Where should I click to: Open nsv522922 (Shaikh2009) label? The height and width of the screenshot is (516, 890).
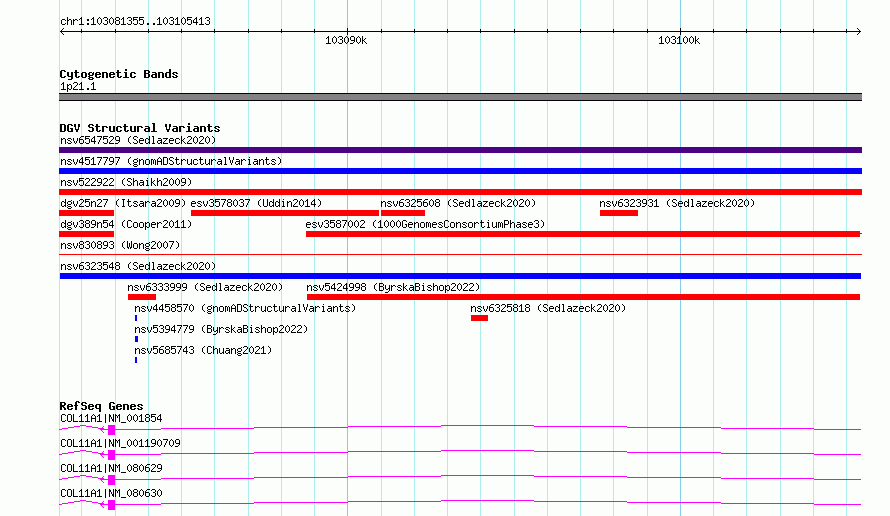126,182
